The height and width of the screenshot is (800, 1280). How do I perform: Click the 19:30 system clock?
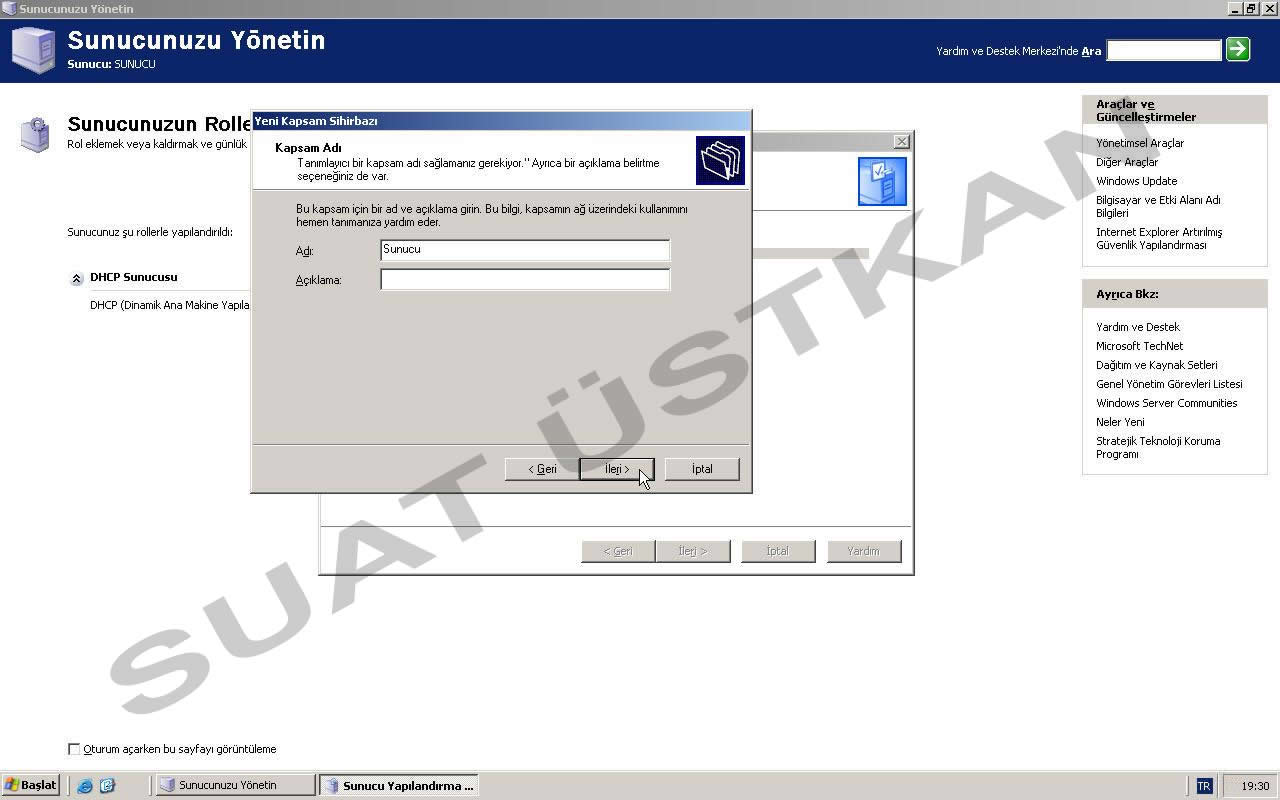[x=1255, y=786]
